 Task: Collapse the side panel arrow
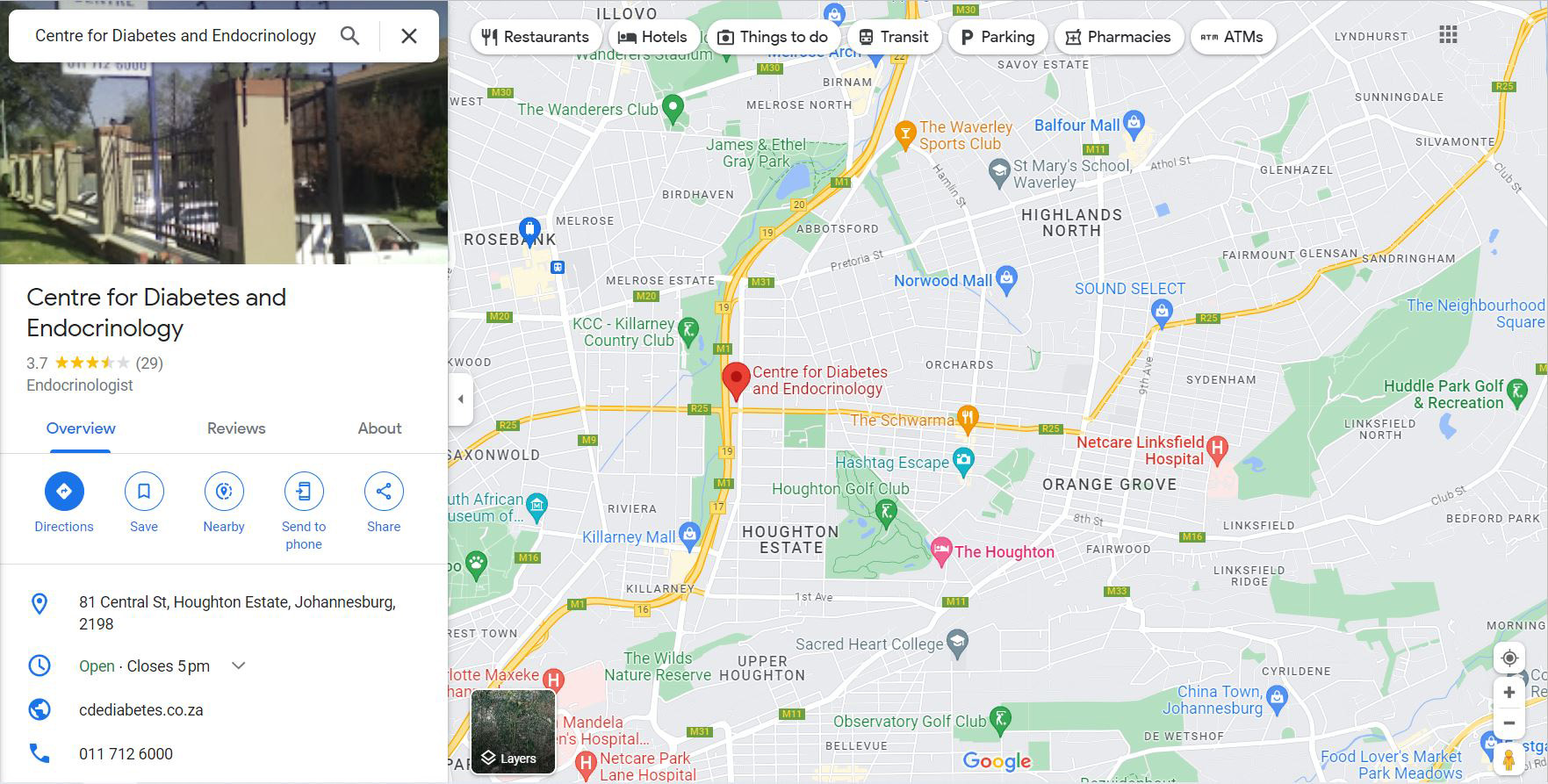pos(461,399)
